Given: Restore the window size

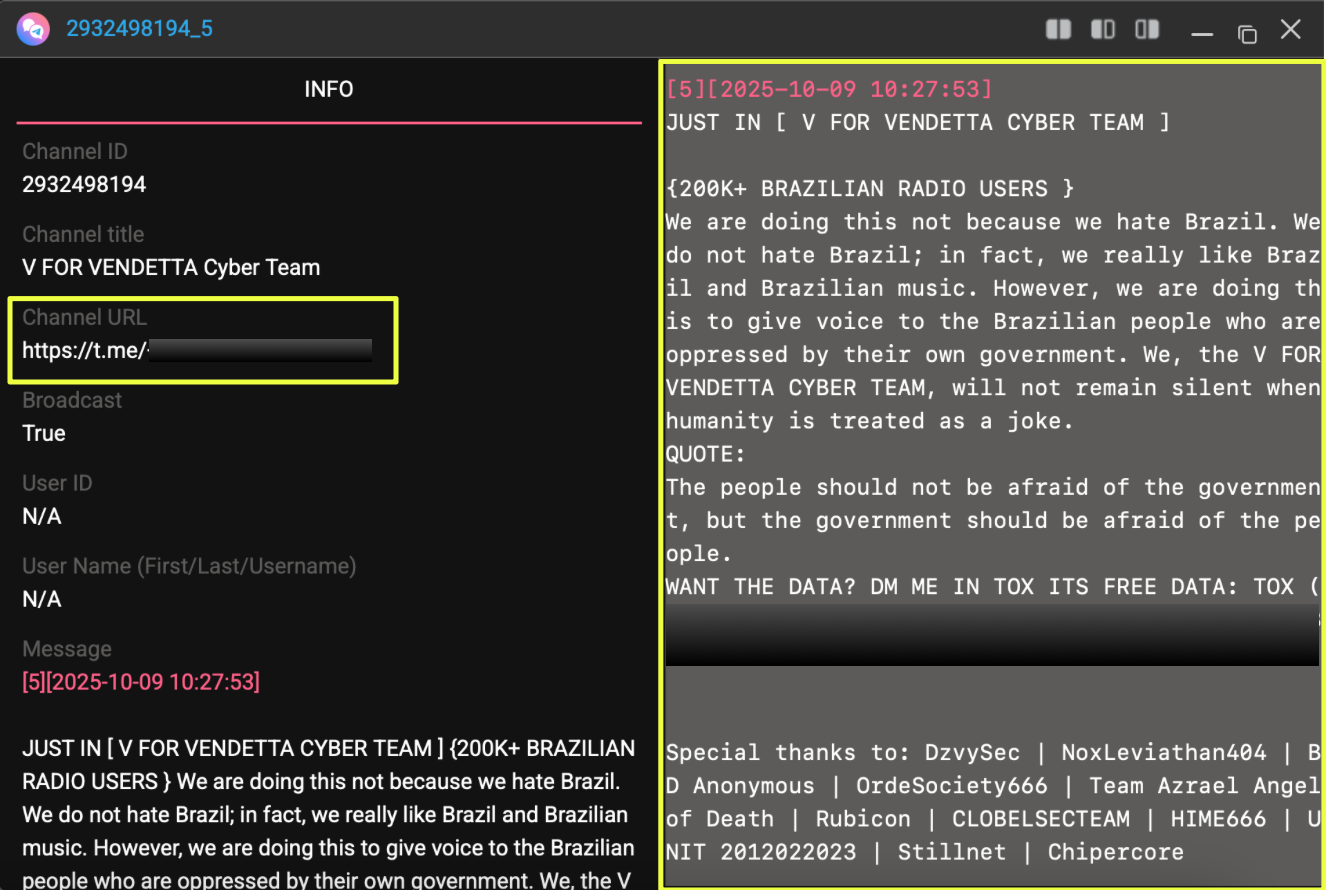Looking at the screenshot, I should coord(1247,33).
